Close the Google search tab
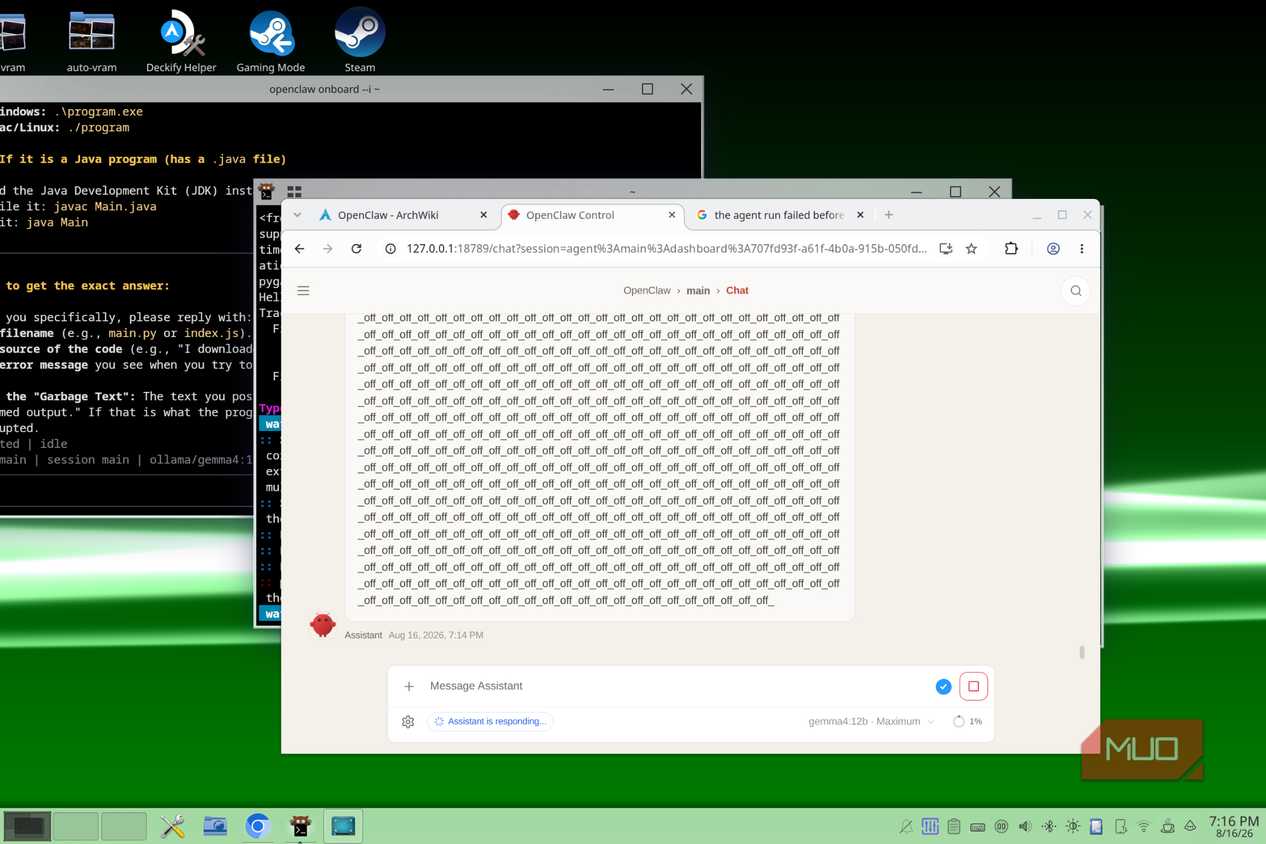 [860, 215]
